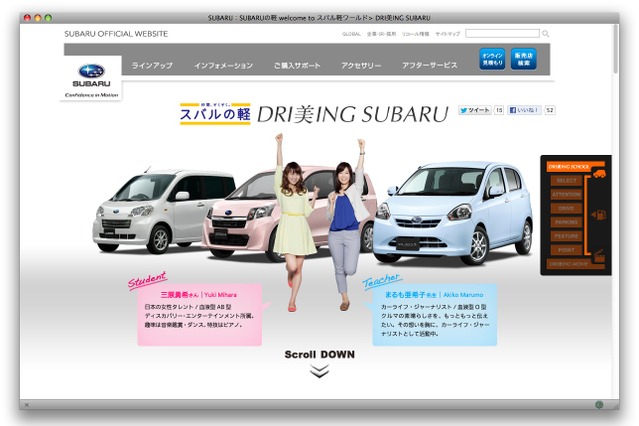Click the green status icon in bottom bar
Screen dimensions: 639x426
pos(599,405)
